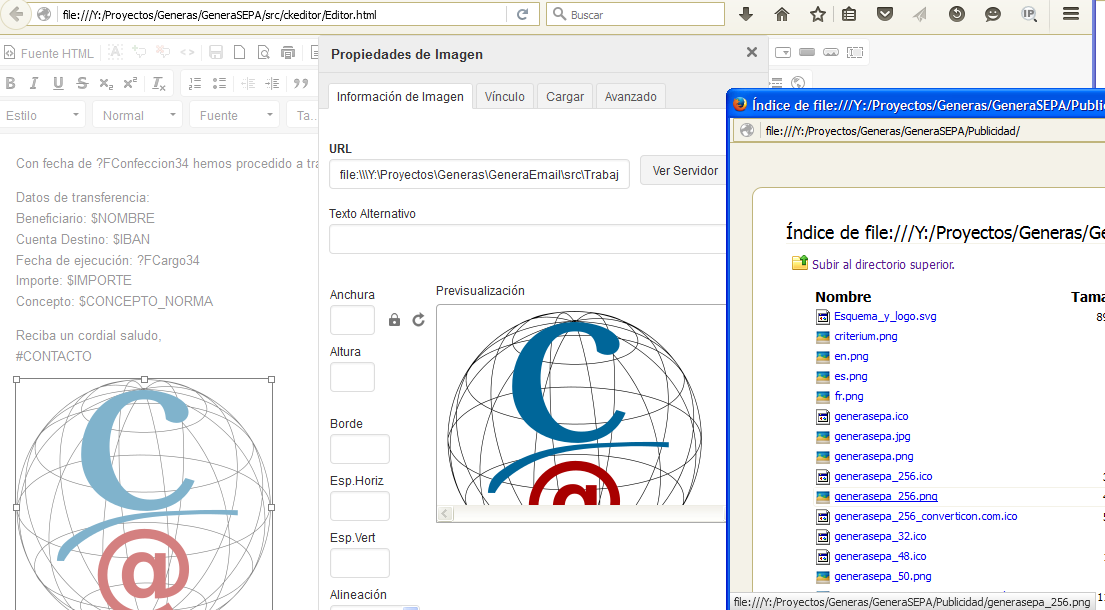The width and height of the screenshot is (1105, 610).
Task: Go to the Firefox home page
Action: pos(782,14)
